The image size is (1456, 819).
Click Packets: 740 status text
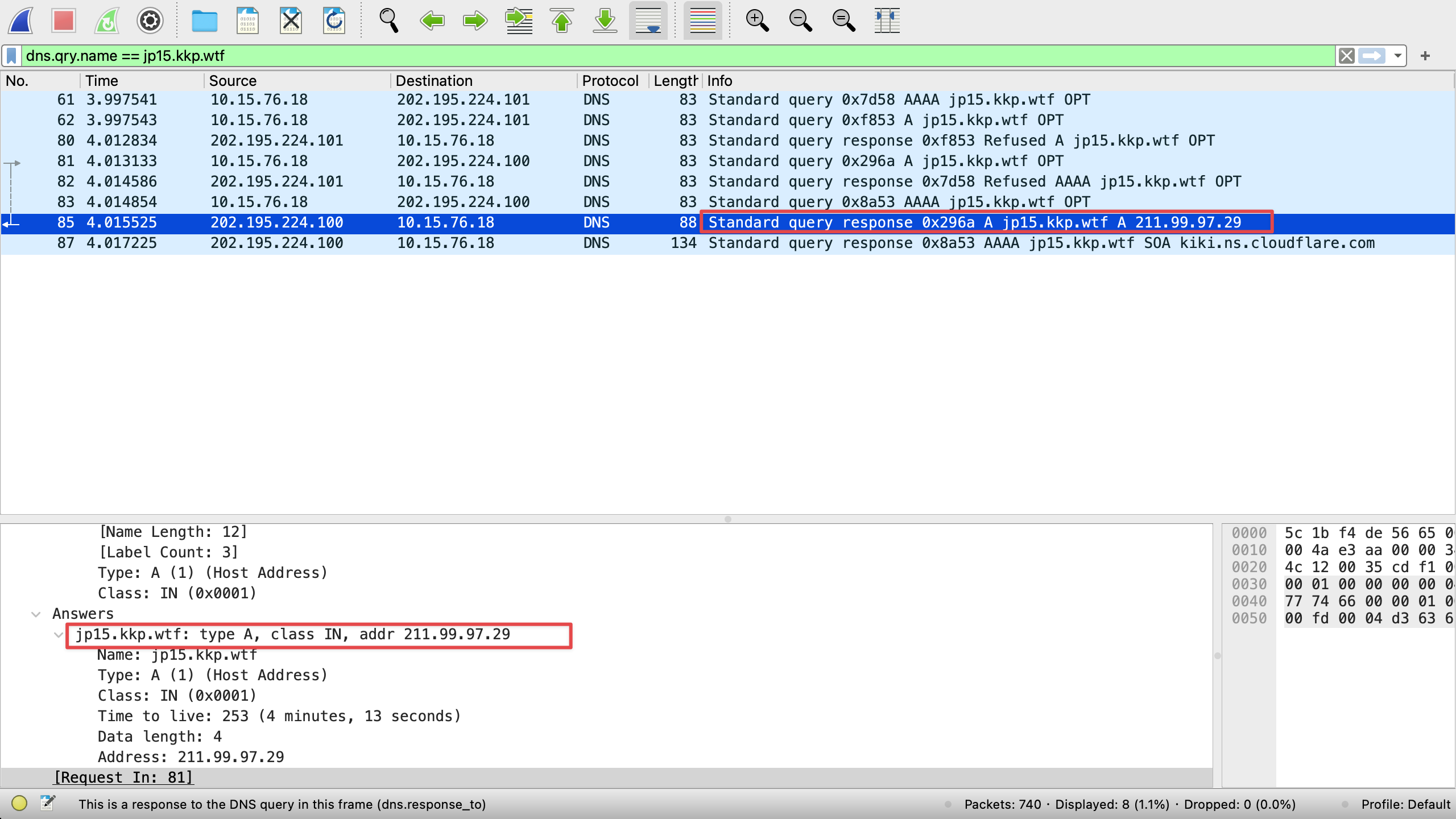click(x=1003, y=804)
